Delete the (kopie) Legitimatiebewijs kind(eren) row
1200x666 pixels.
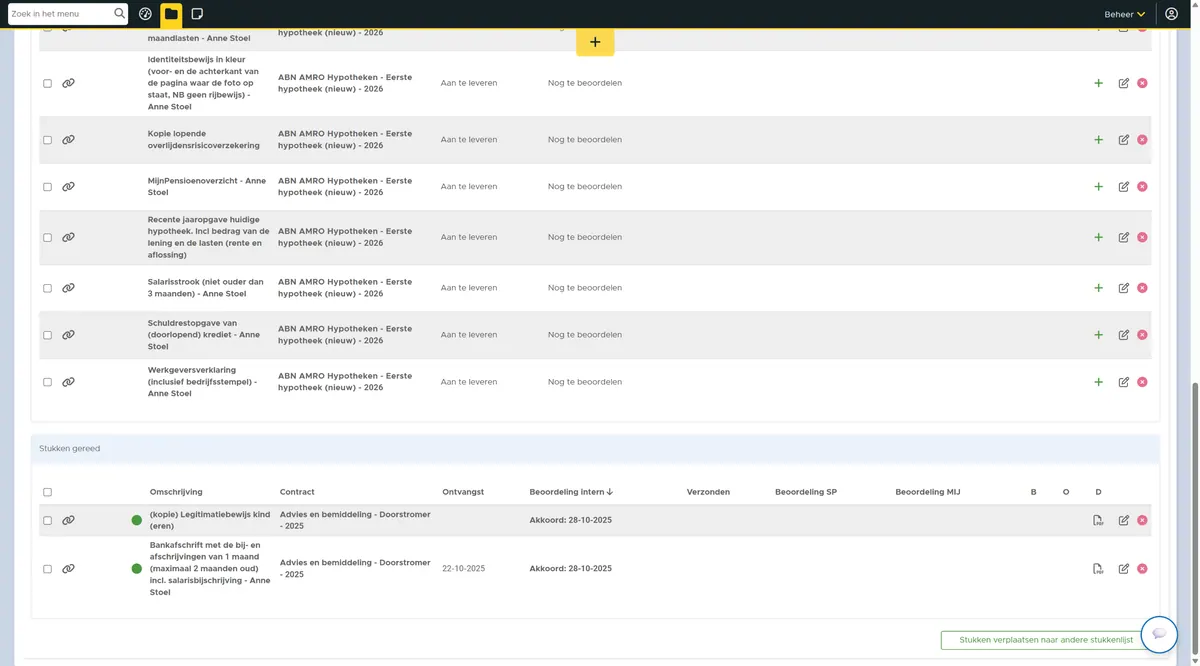tap(1142, 520)
